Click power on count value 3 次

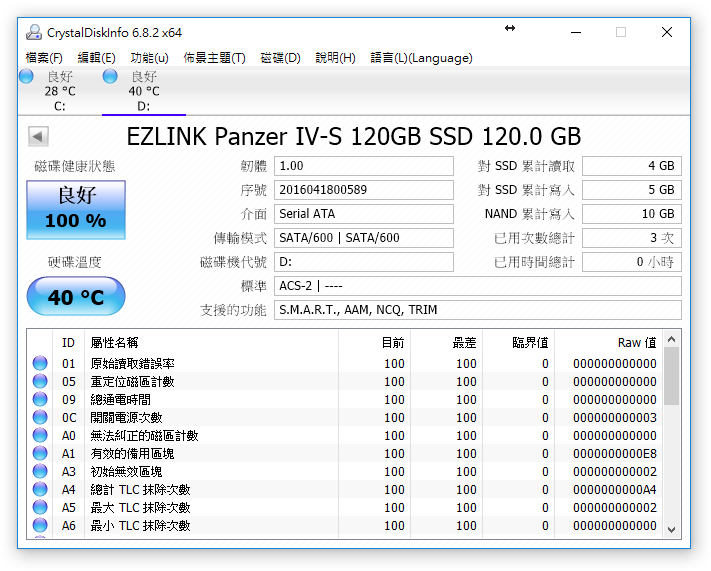[632, 238]
